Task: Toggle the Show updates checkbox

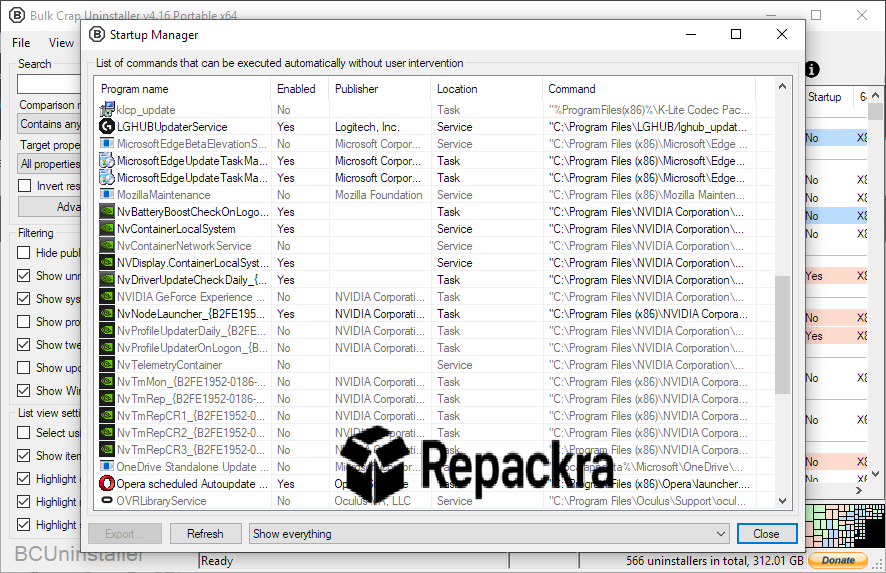Action: point(24,367)
